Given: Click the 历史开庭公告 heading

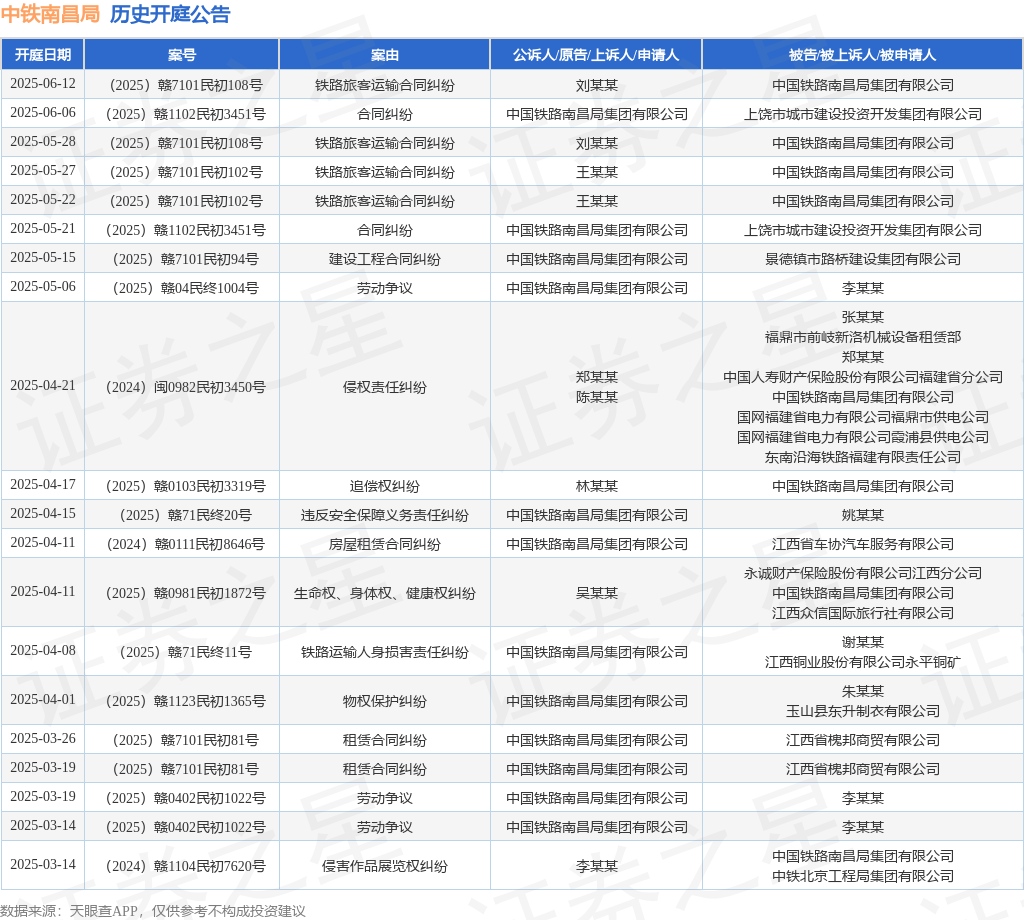Looking at the screenshot, I should [169, 14].
